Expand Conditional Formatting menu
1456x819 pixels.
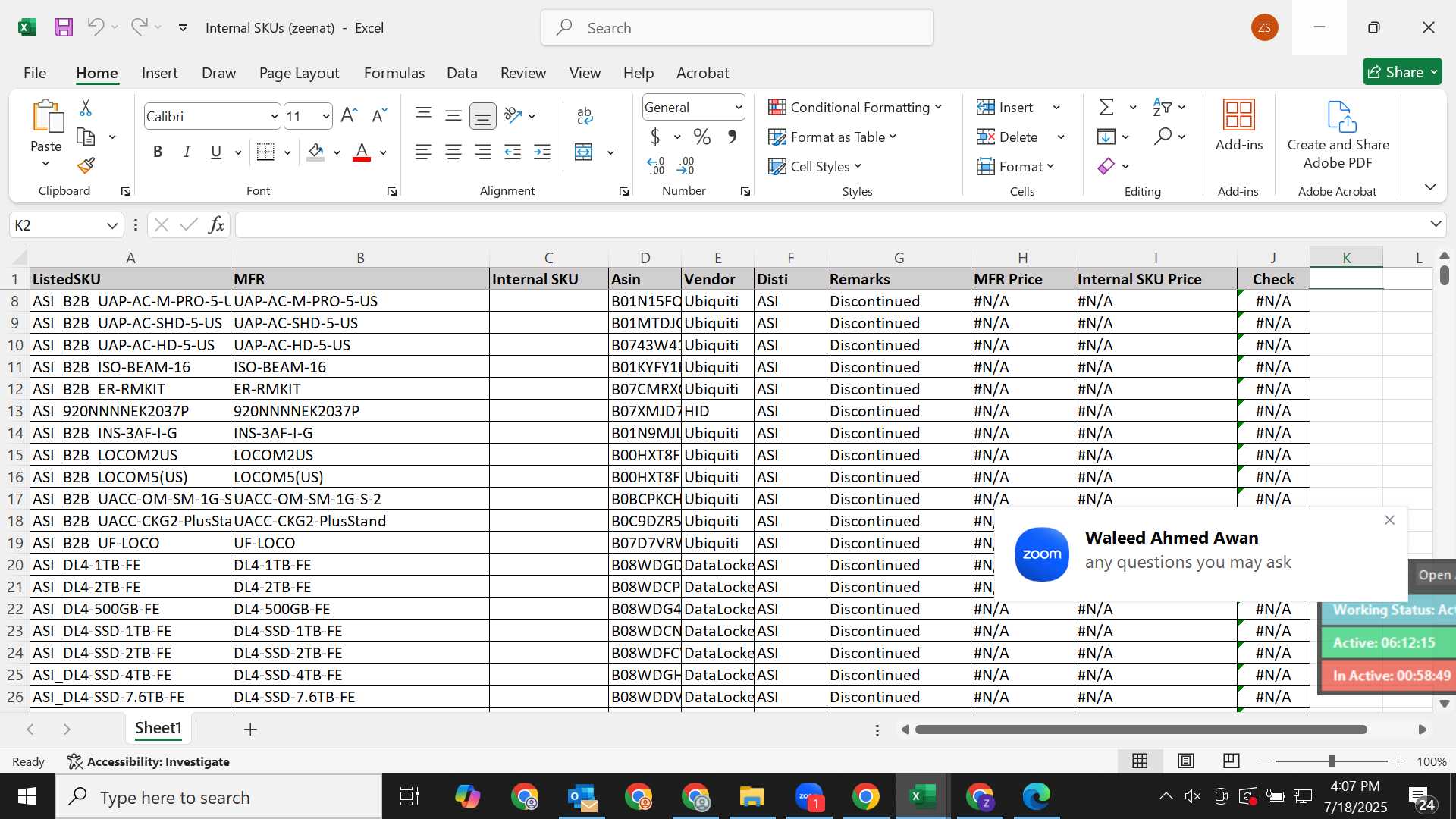855,107
